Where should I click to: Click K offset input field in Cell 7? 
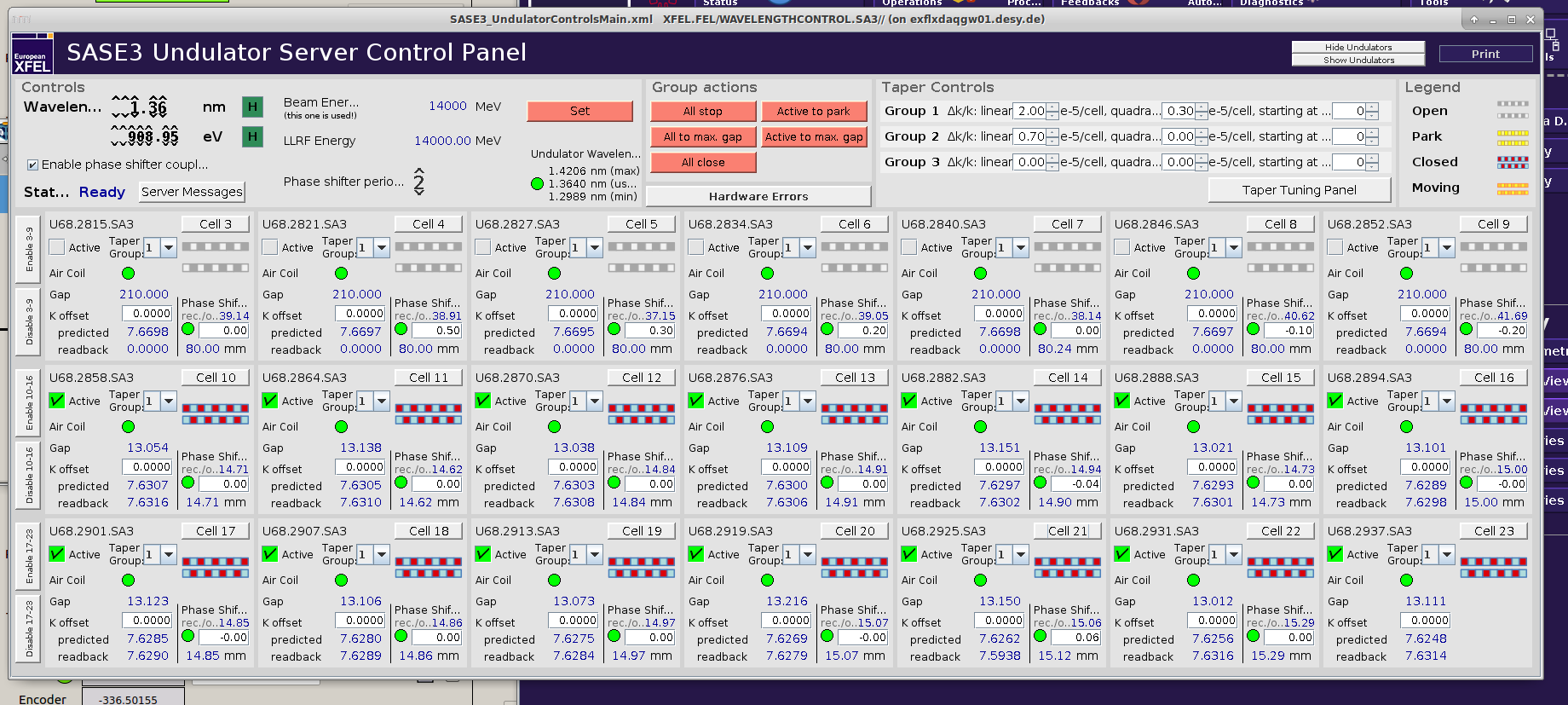click(x=1000, y=314)
